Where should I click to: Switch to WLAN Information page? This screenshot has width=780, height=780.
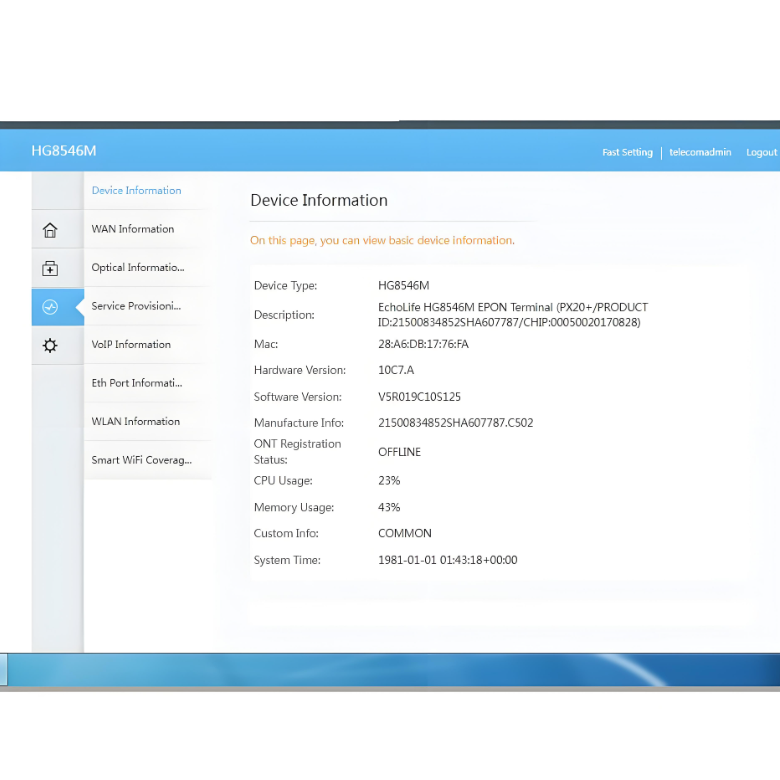tap(136, 421)
